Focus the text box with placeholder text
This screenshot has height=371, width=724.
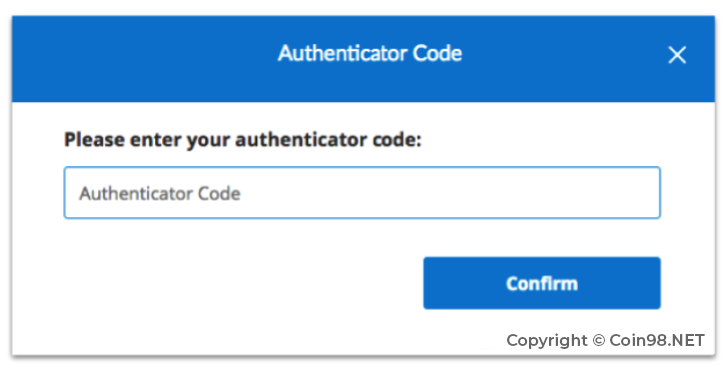pyautogui.click(x=362, y=193)
